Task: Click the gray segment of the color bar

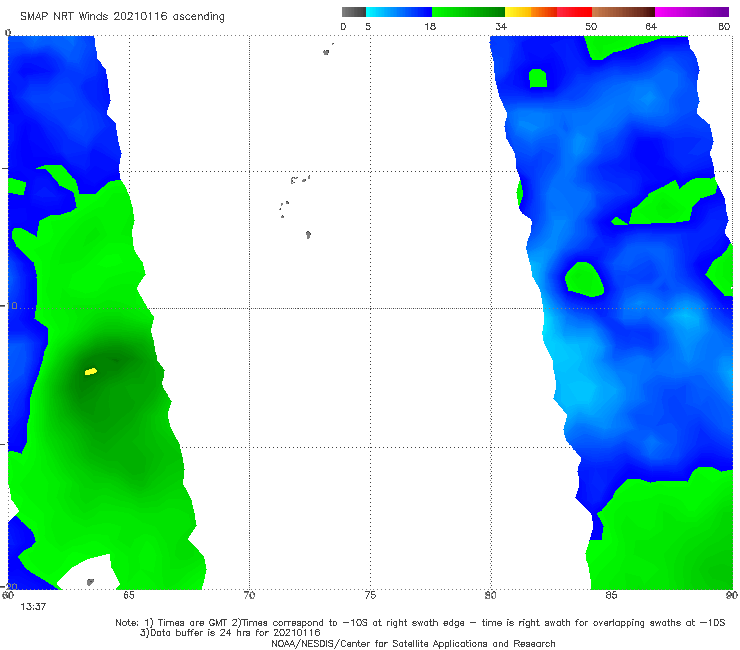Action: 354,12
